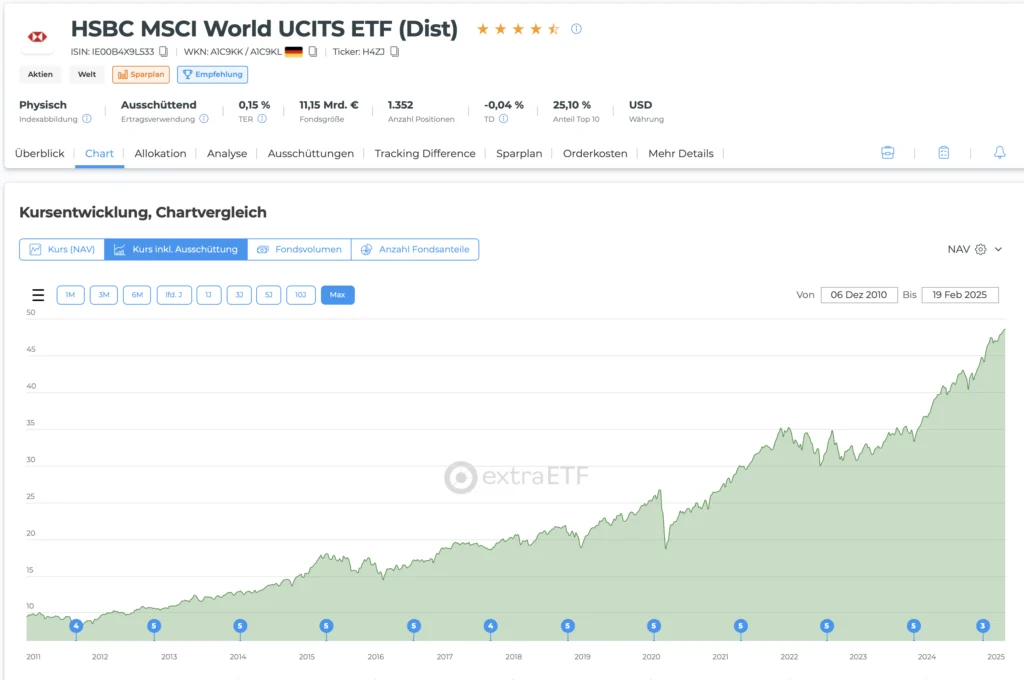Click the Empfehlung badge

coord(212,74)
